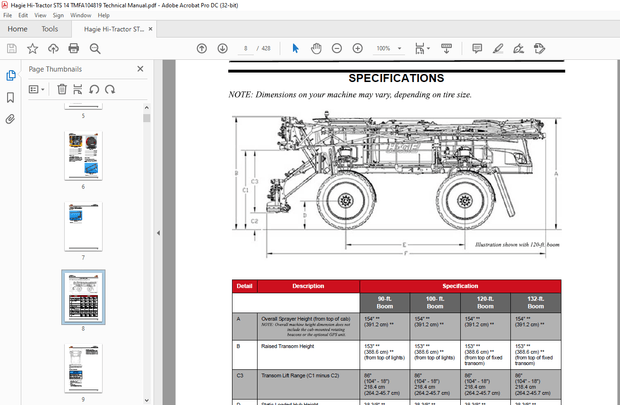Click the 'Detail' table header
This screenshot has height=405, width=620.
coord(244,286)
